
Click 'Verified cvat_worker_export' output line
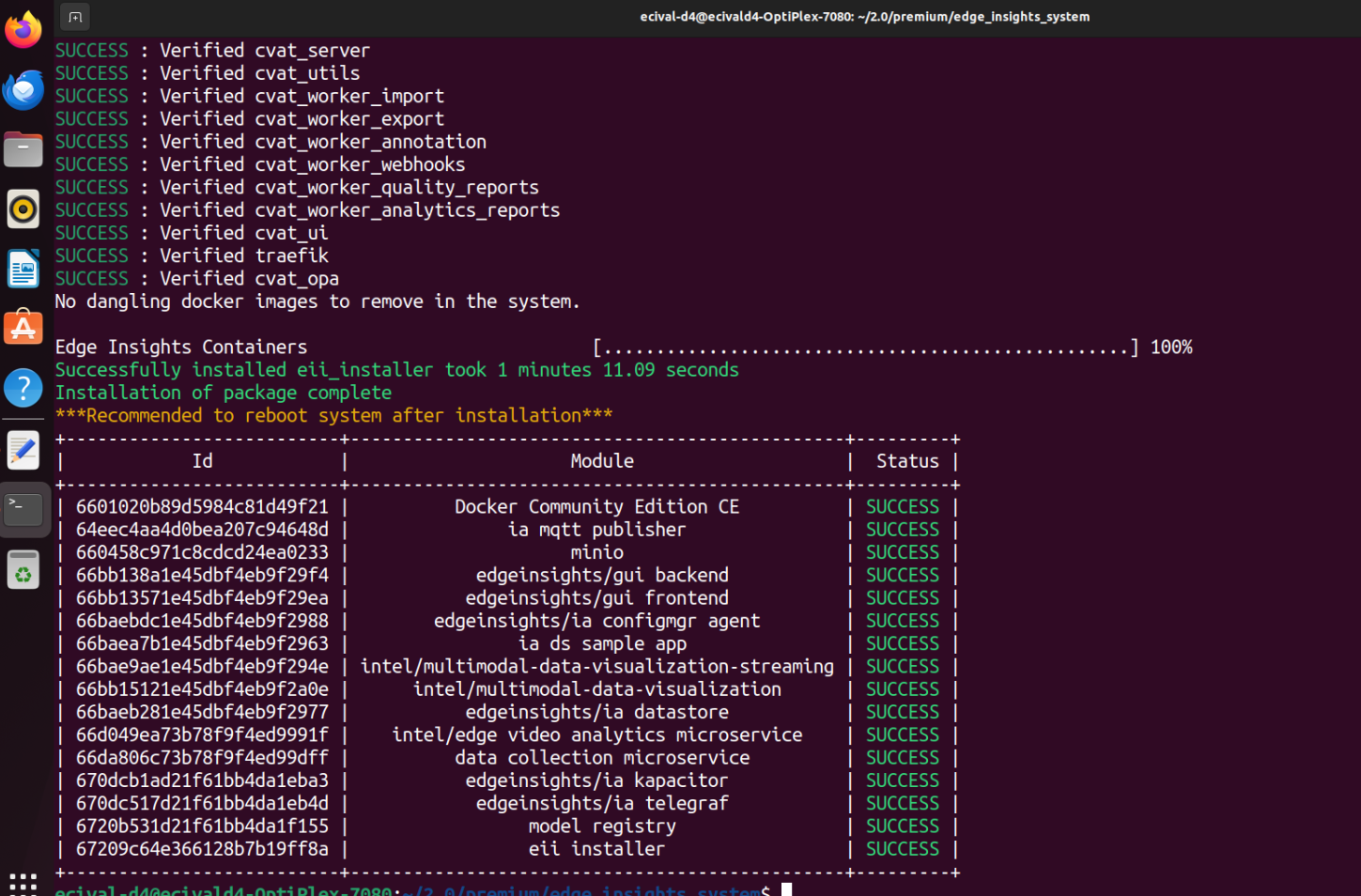click(250, 119)
